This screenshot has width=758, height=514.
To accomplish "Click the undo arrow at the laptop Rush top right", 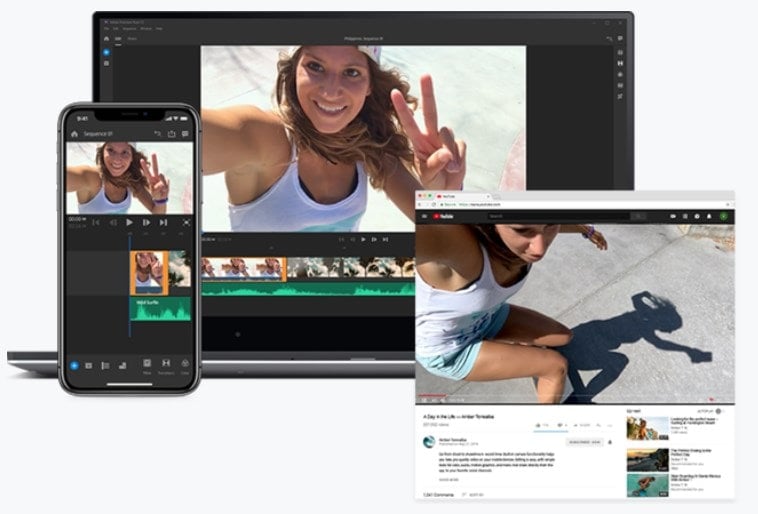I will (x=609, y=39).
